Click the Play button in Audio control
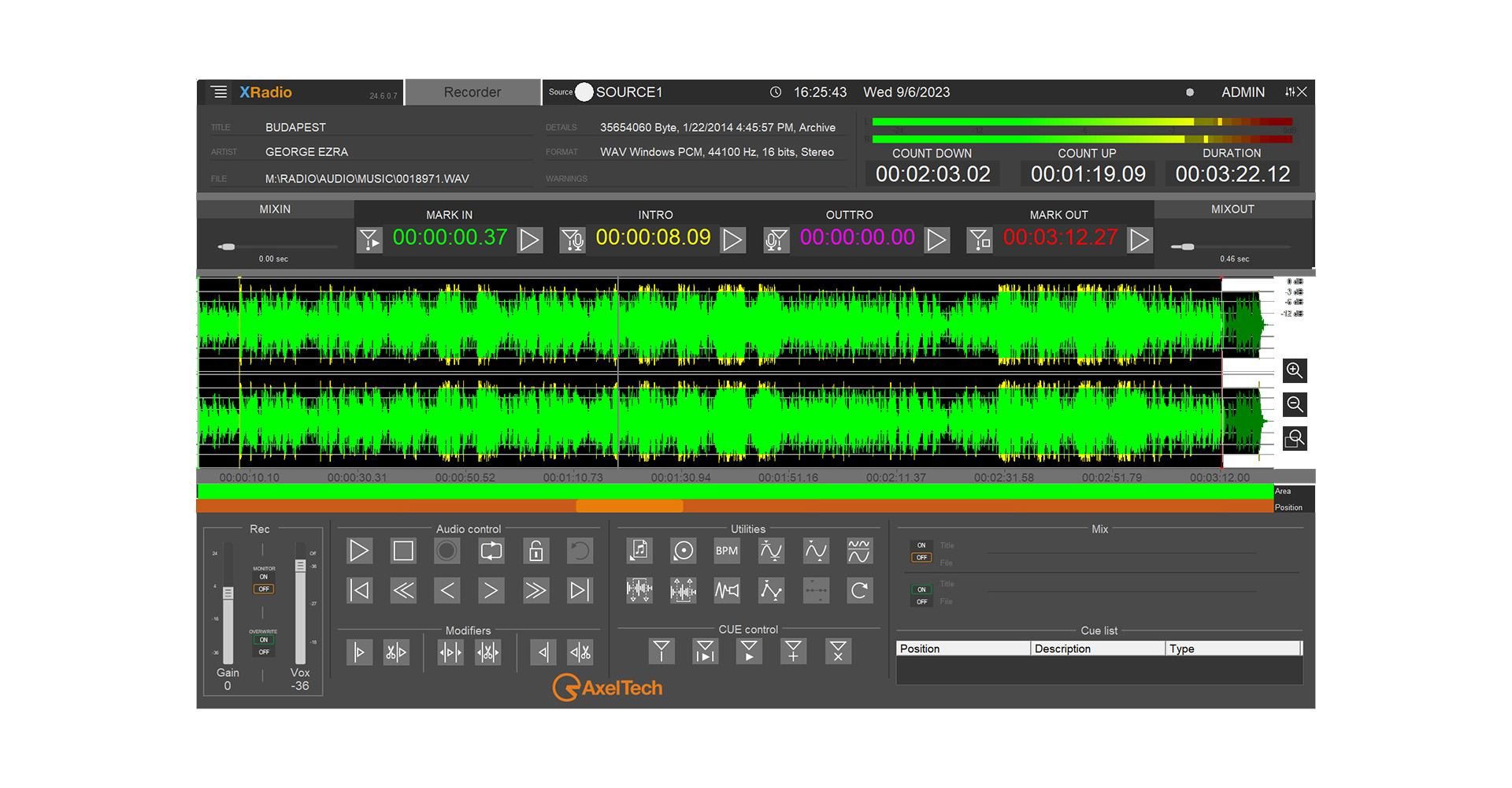Screen dimensions: 1512x788 click(359, 551)
